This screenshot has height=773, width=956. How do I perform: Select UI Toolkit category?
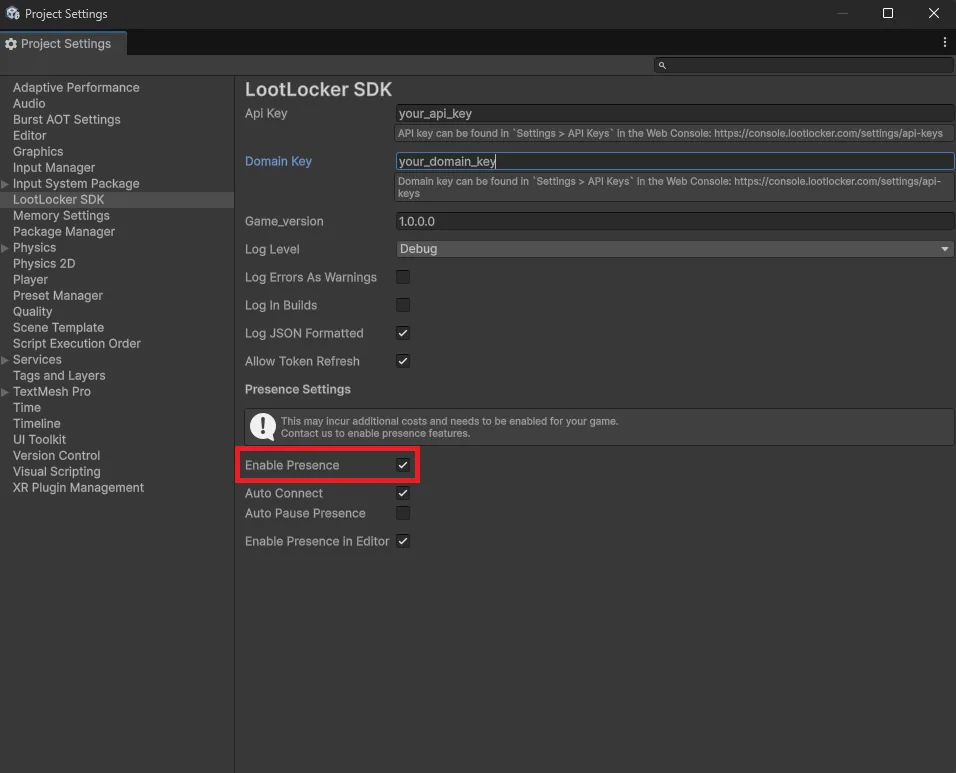(39, 440)
